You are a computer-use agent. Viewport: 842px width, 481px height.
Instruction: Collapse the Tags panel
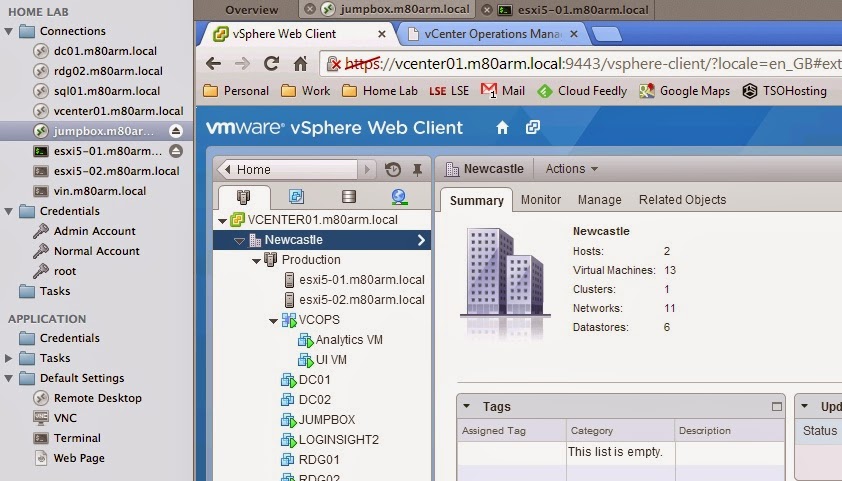[466, 406]
